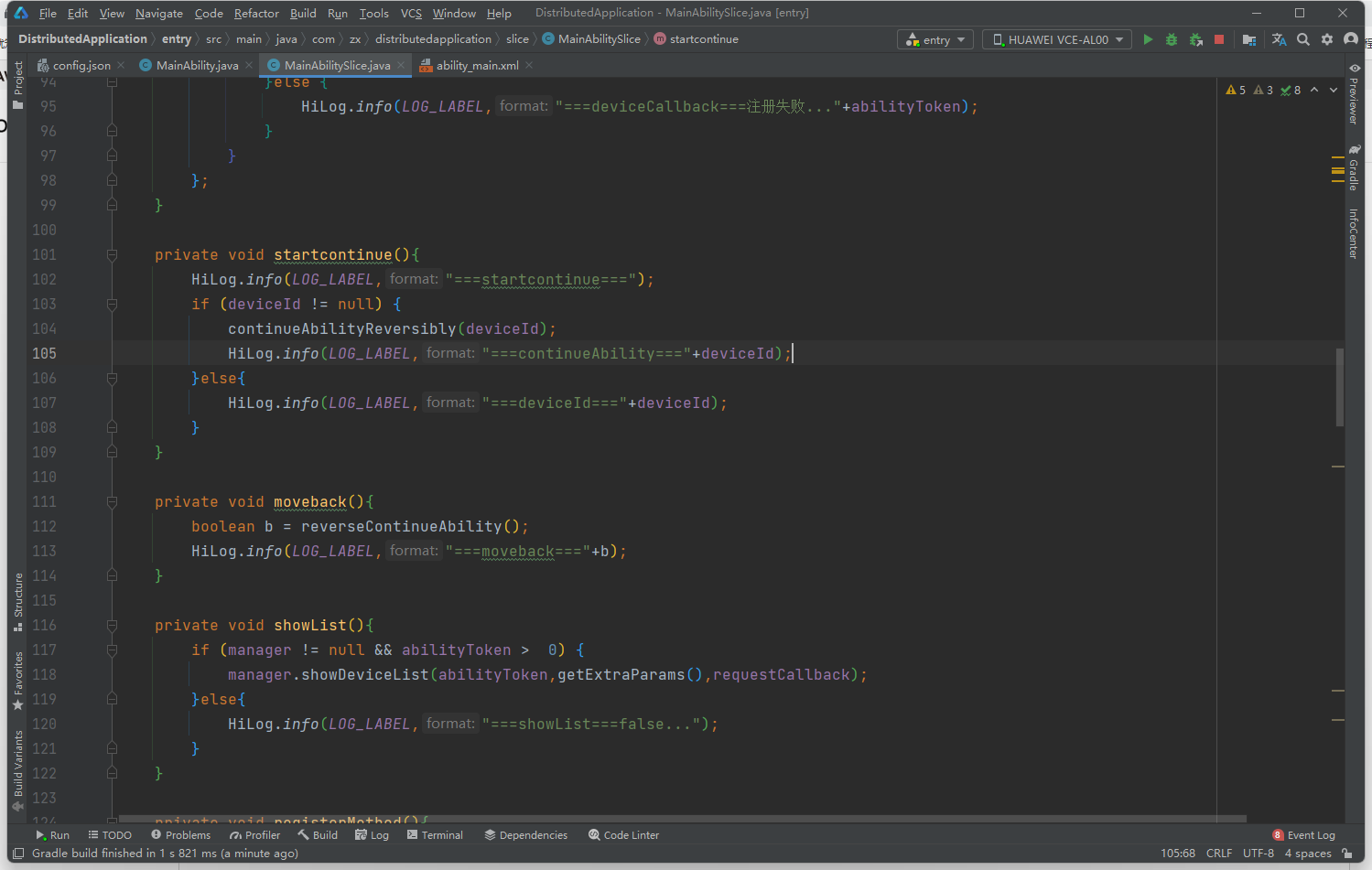Change CRLF line separator setting
Screen dimensions: 1372x870
[1219, 854]
